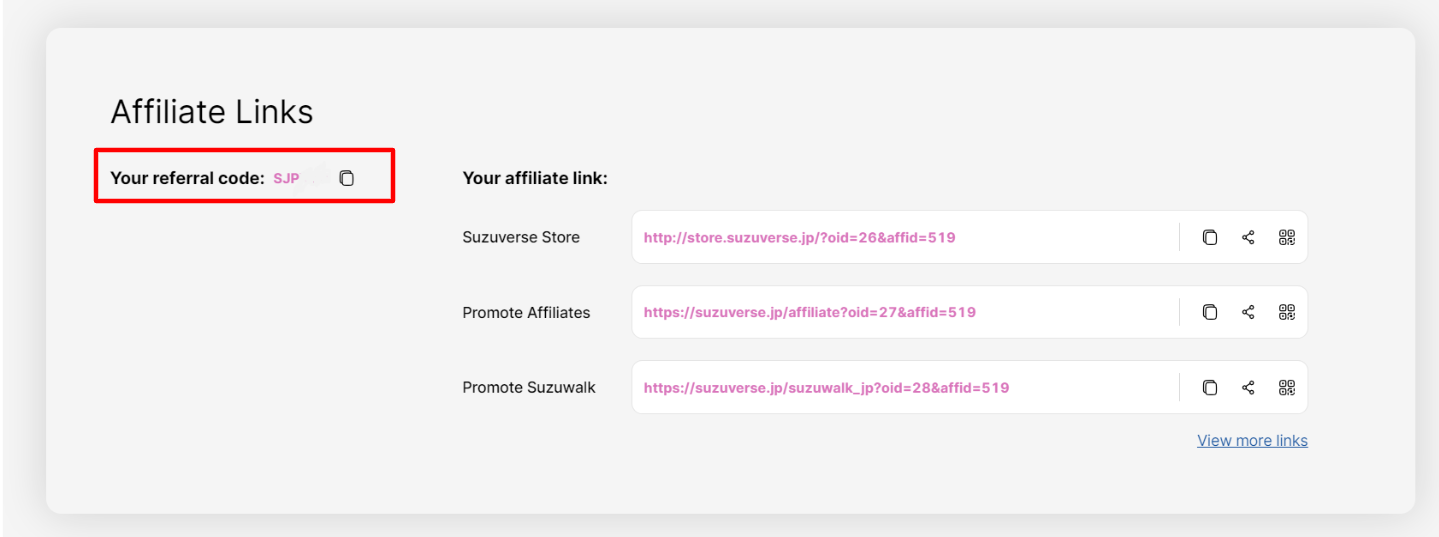This screenshot has height=537, width=1439.
Task: Copy the Promote Affiliates link
Action: point(1209,312)
